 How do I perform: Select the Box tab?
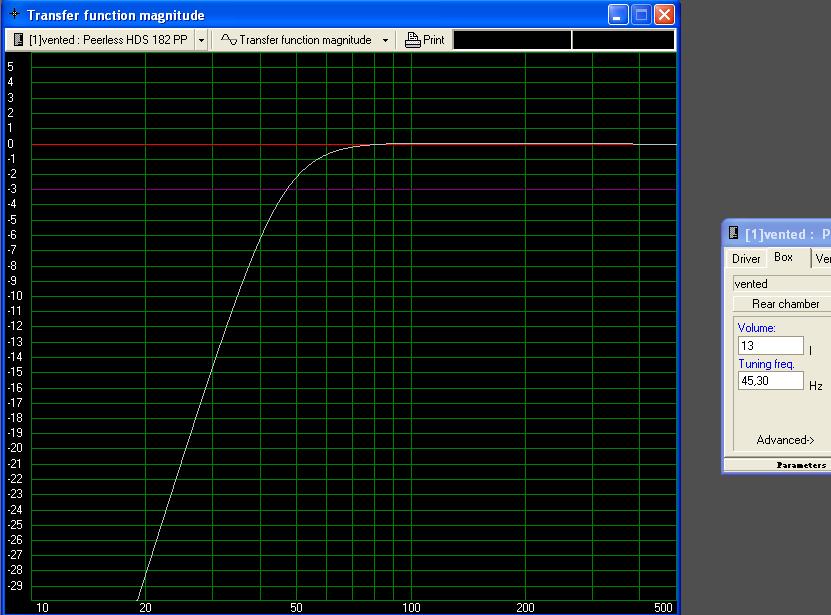[784, 258]
